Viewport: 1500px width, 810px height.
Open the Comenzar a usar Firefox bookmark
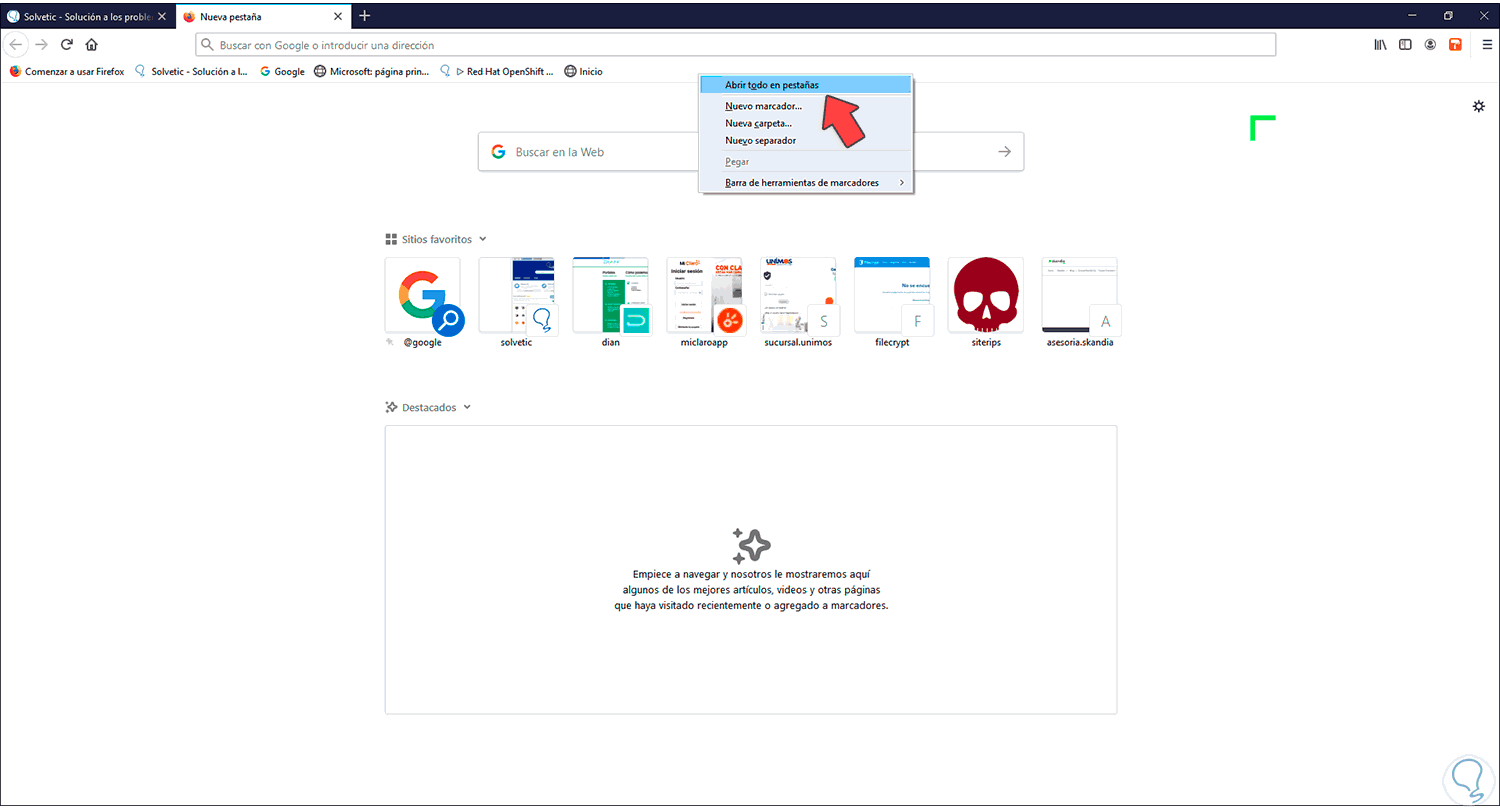[x=66, y=71]
